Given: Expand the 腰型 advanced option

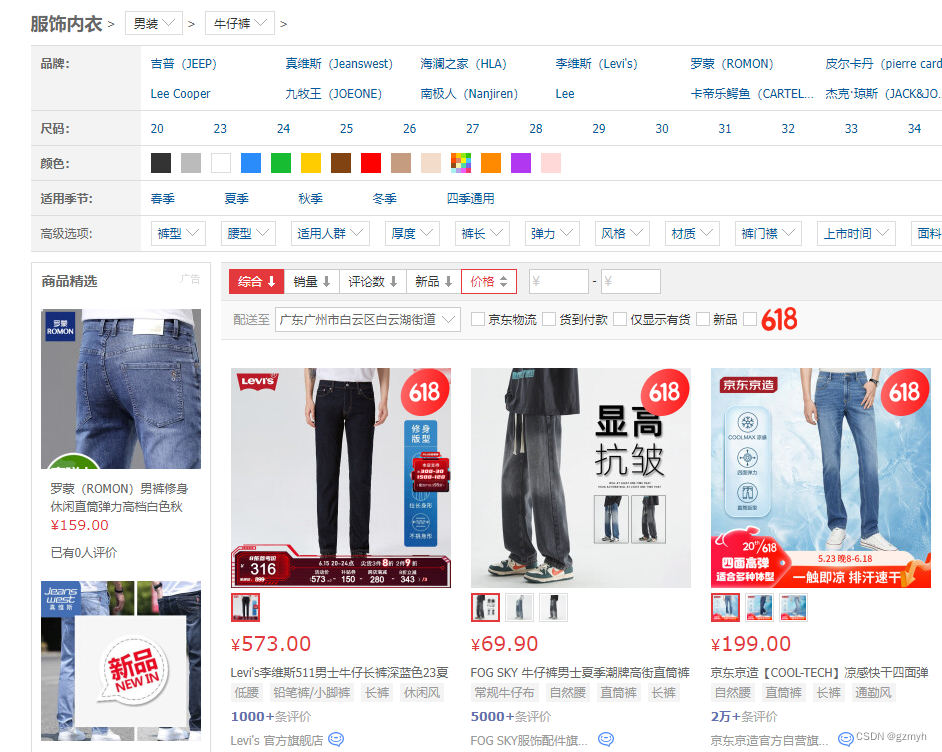Looking at the screenshot, I should pyautogui.click(x=248, y=234).
